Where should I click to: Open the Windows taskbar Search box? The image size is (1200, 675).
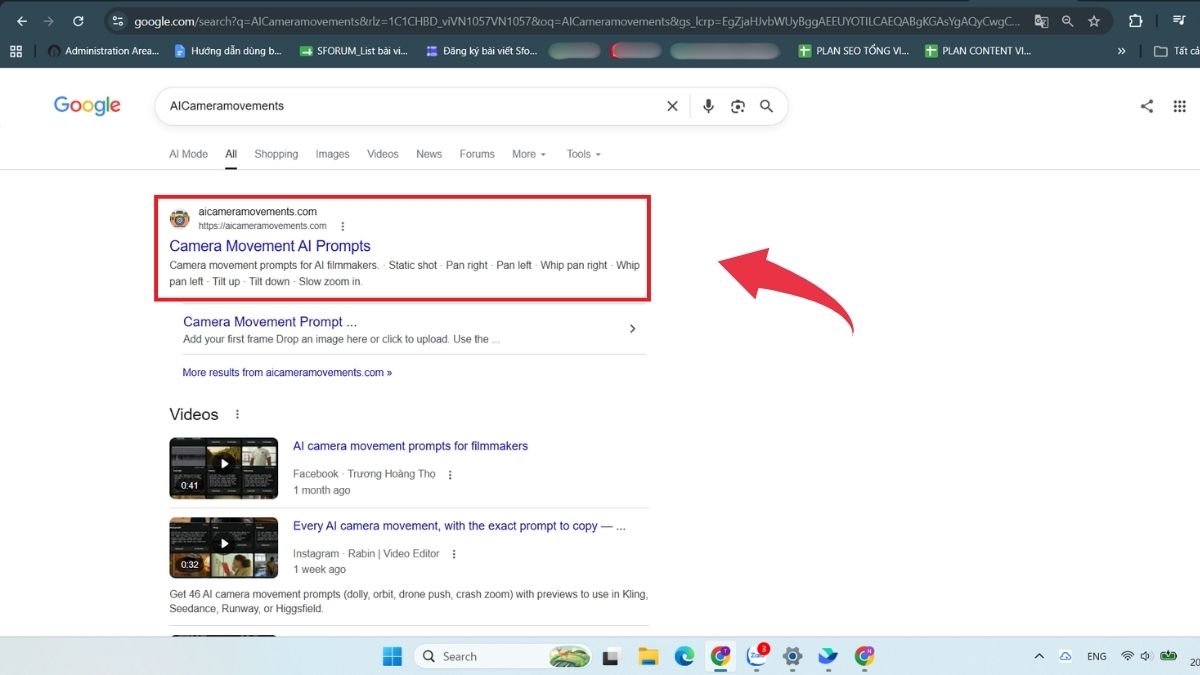coord(502,656)
